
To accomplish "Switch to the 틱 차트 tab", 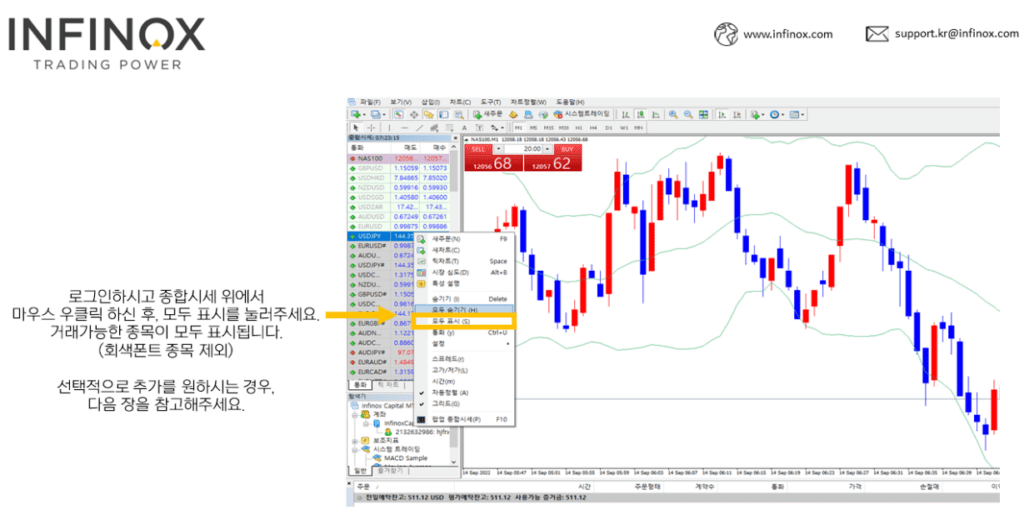I will coord(388,385).
